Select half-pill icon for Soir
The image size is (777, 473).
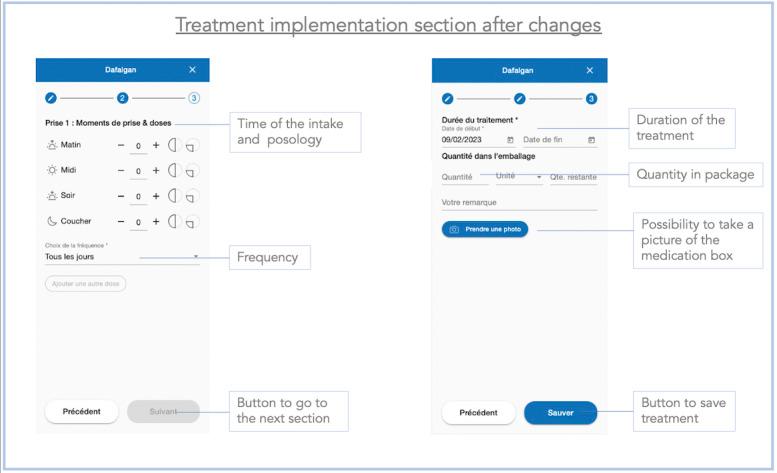pos(172,196)
